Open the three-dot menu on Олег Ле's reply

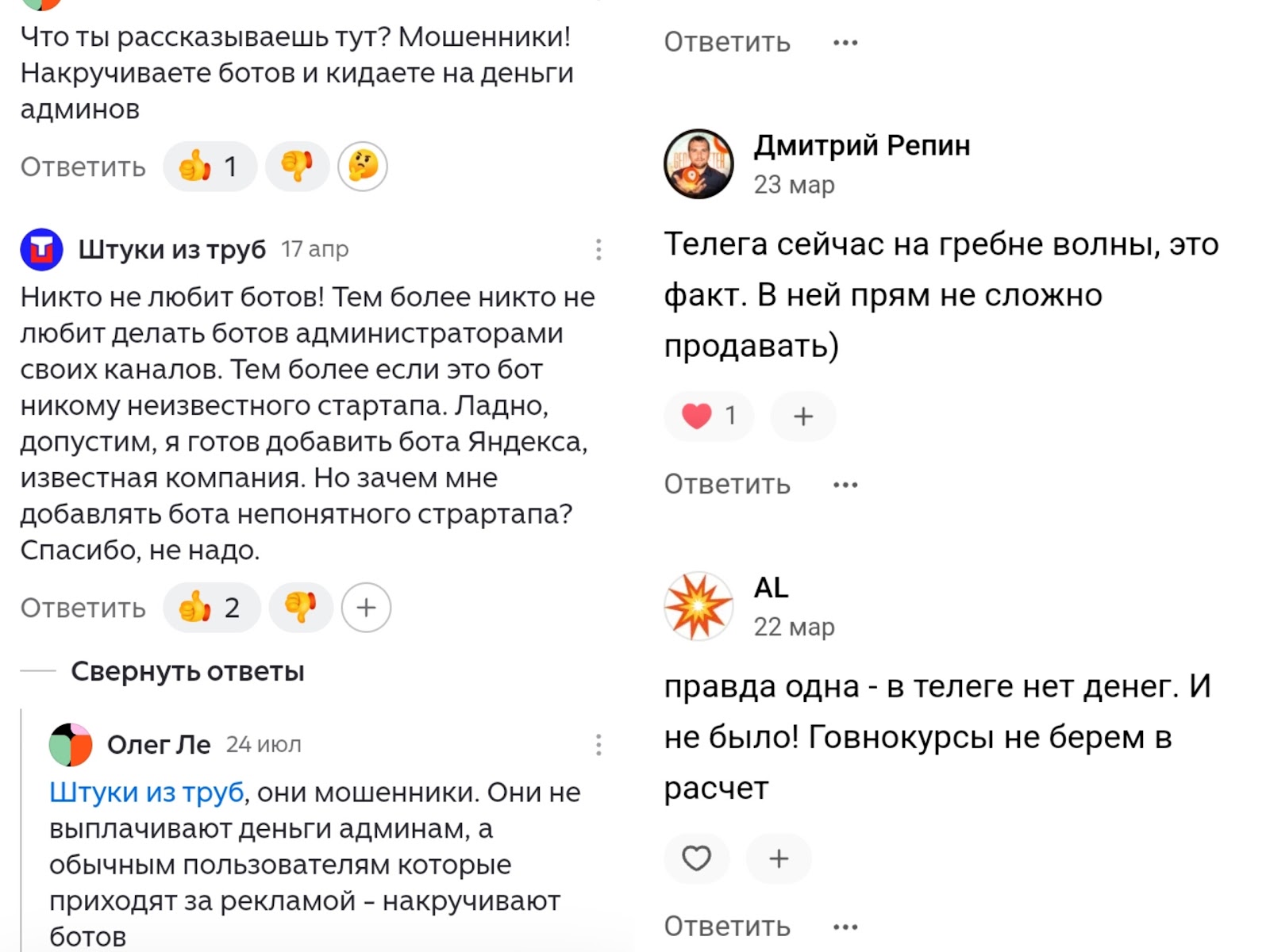point(598,746)
